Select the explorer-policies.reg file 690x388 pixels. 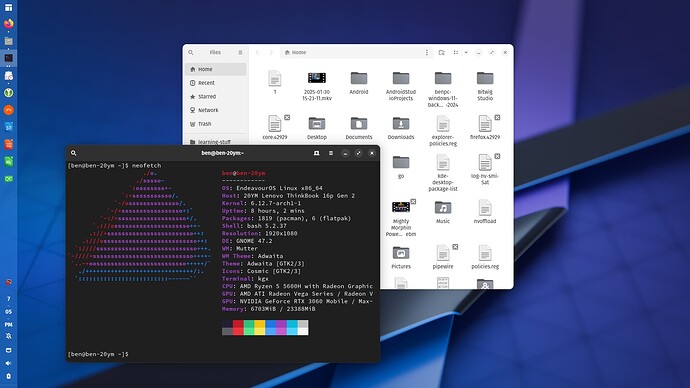pyautogui.click(x=443, y=131)
